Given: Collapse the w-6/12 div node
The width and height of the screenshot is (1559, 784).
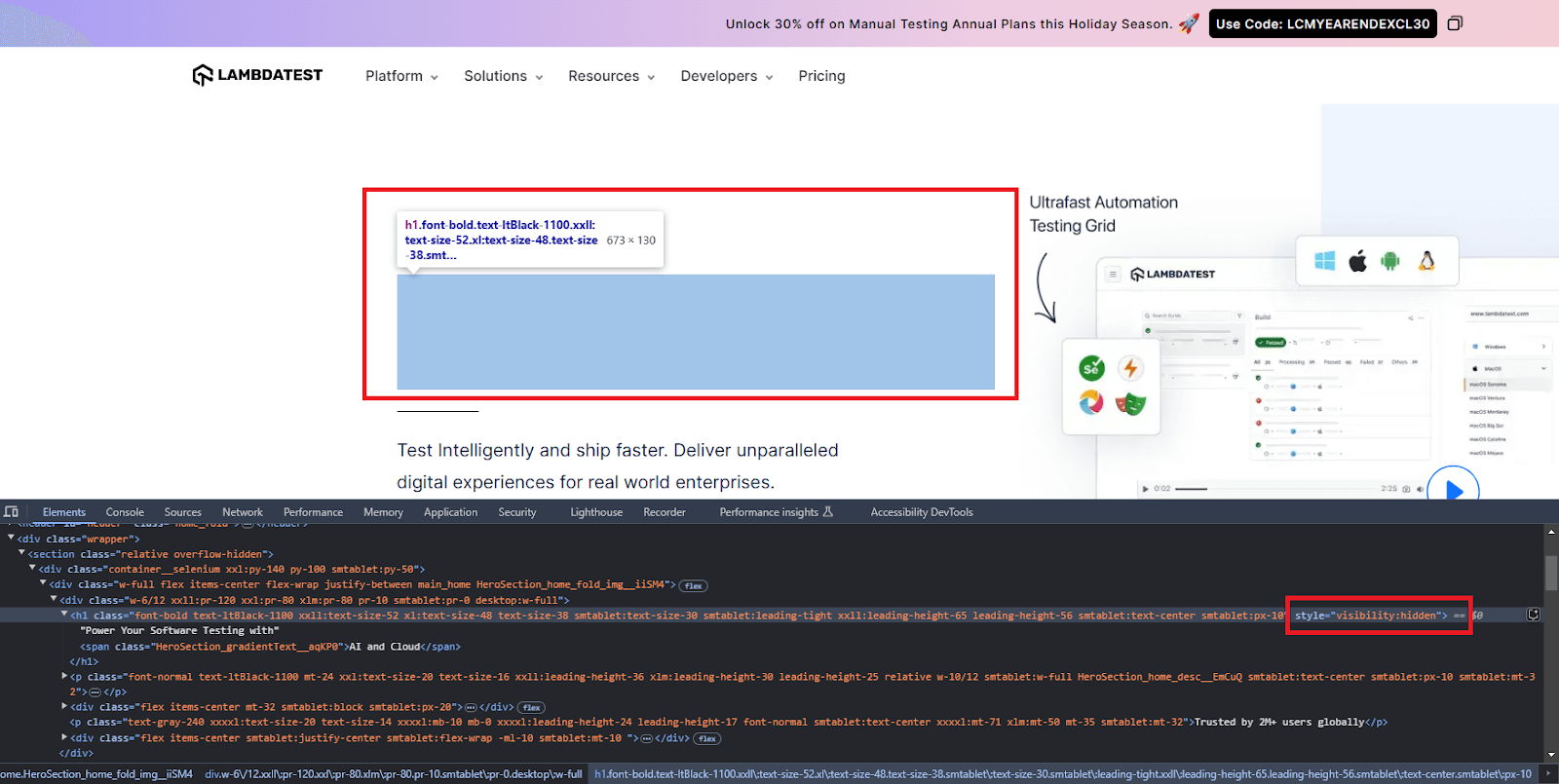Looking at the screenshot, I should 54,599.
